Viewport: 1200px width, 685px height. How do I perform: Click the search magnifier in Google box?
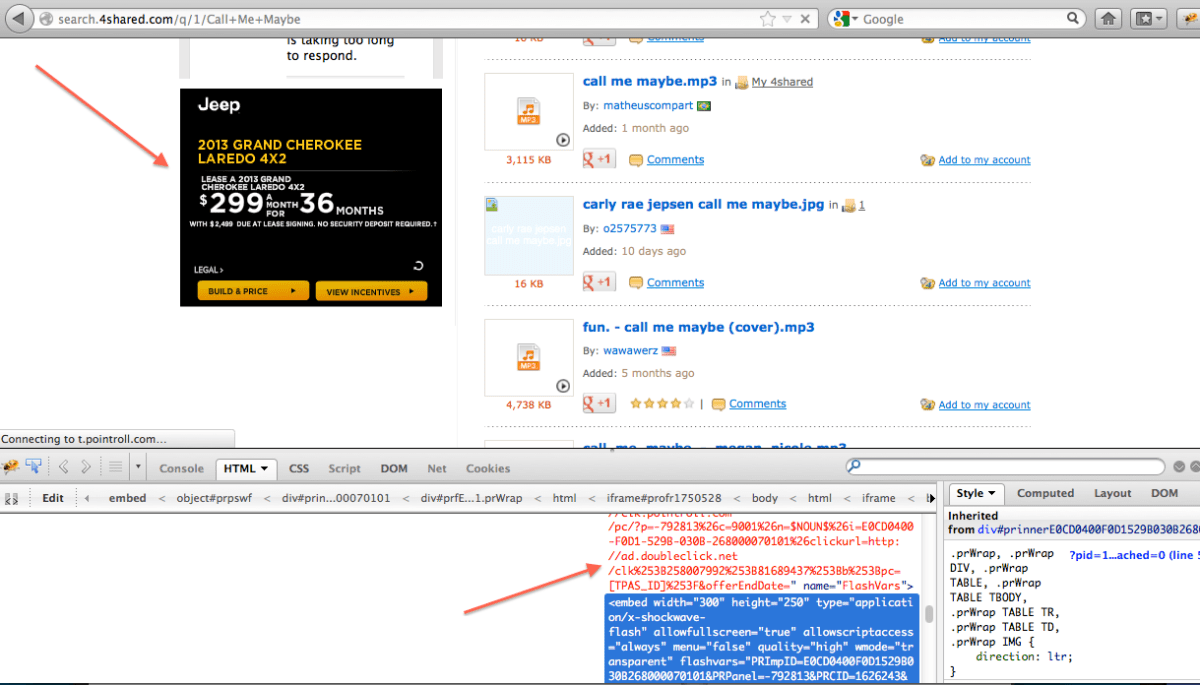click(1072, 19)
